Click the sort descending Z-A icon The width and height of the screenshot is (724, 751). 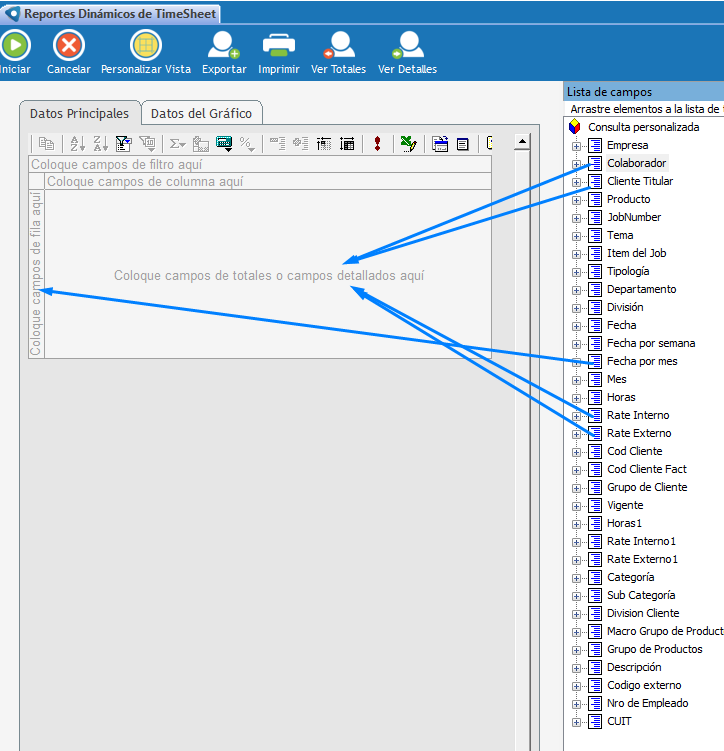point(100,143)
